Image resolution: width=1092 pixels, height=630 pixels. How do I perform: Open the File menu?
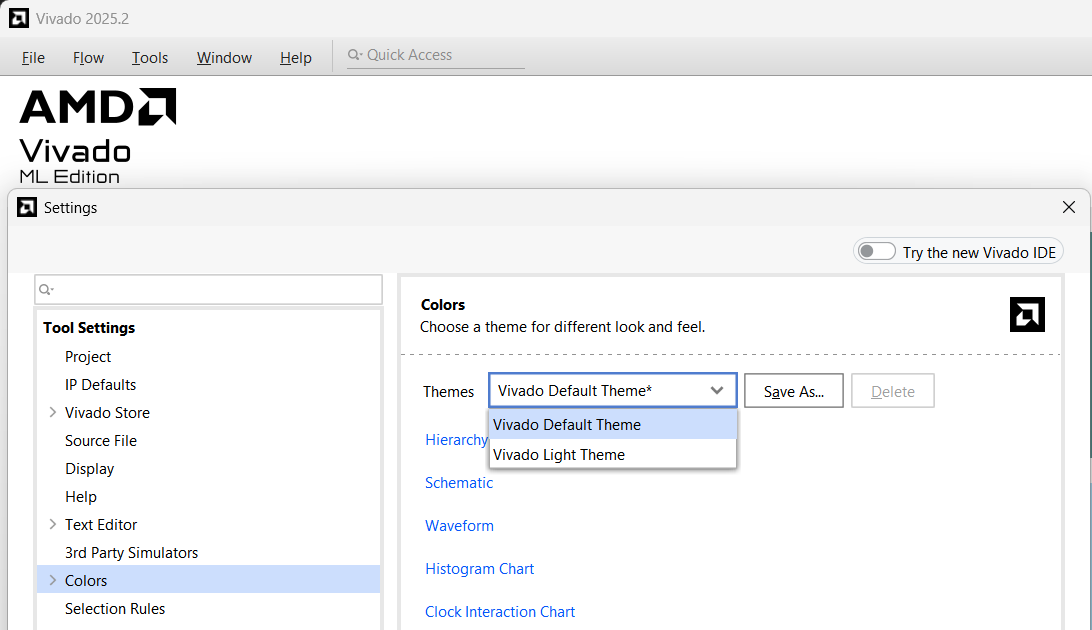click(33, 58)
